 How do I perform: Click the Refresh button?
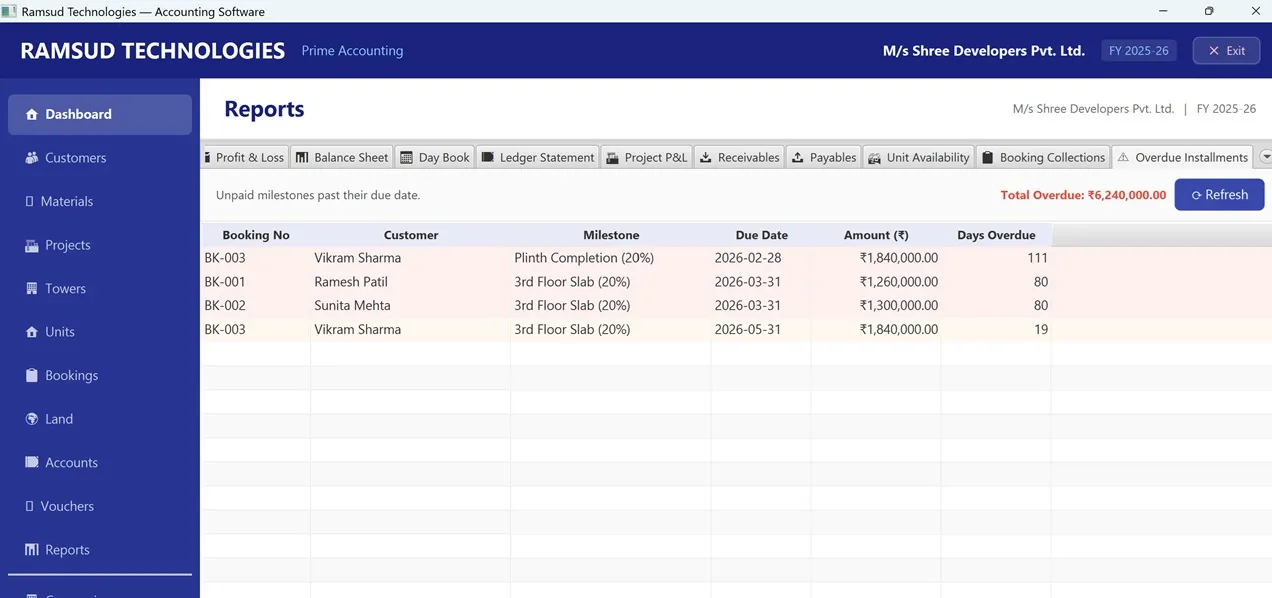[x=1219, y=195]
